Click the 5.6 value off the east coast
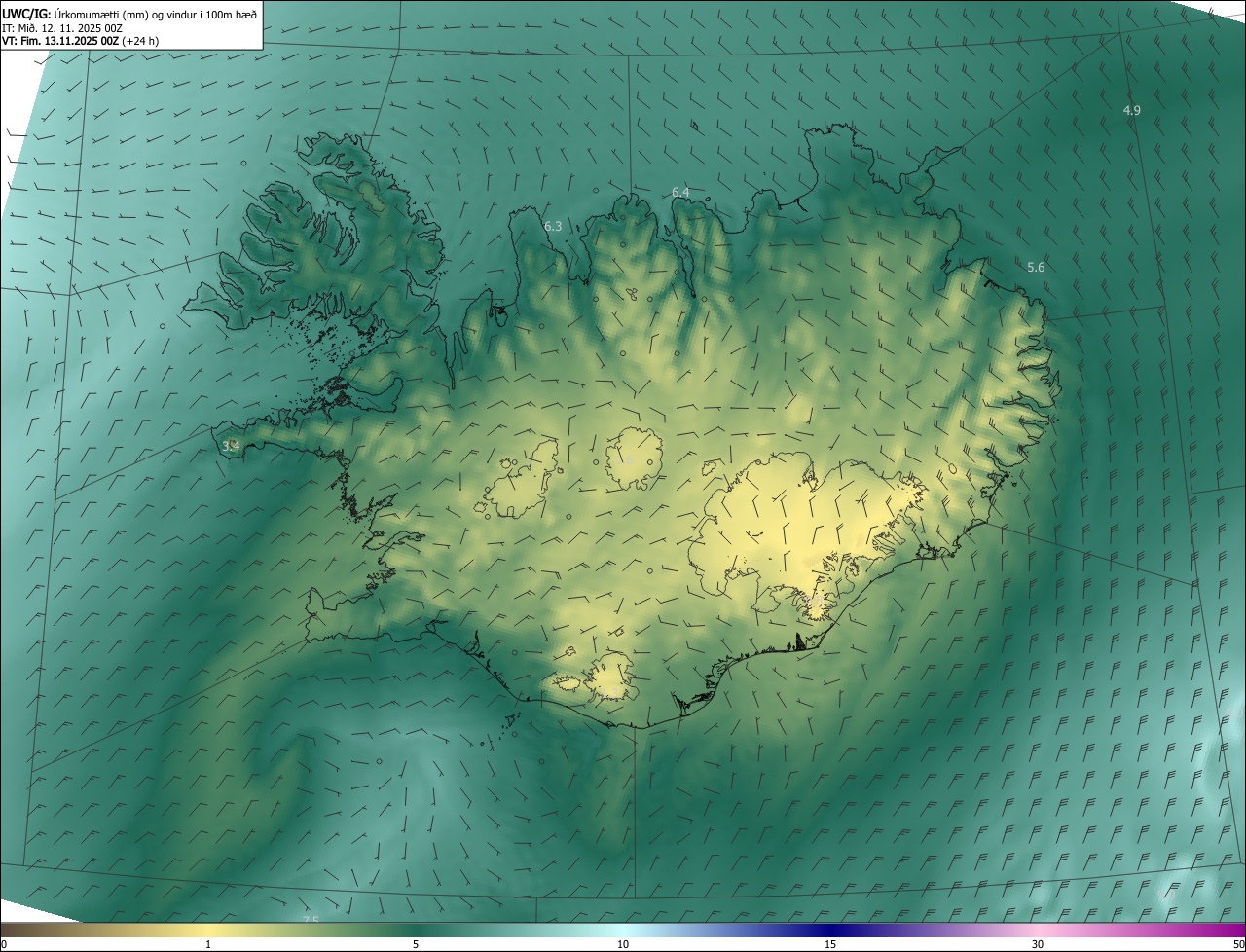Screen dimensions: 1246x952 [x=1036, y=267]
